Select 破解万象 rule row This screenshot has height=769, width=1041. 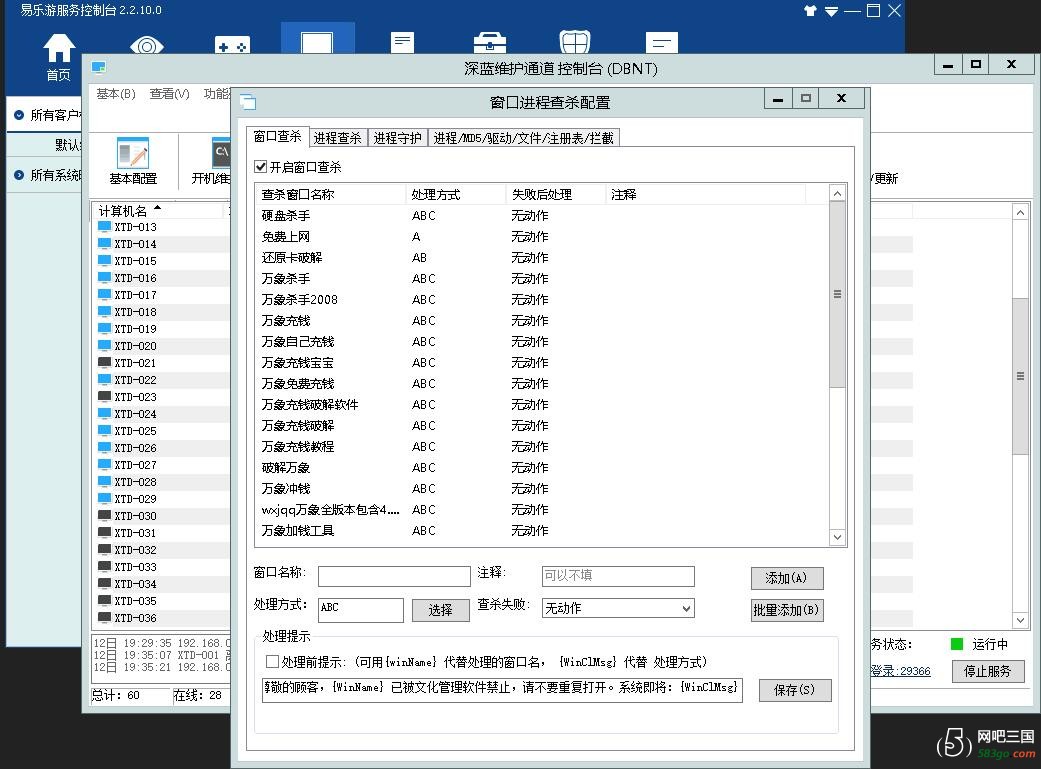pos(542,468)
